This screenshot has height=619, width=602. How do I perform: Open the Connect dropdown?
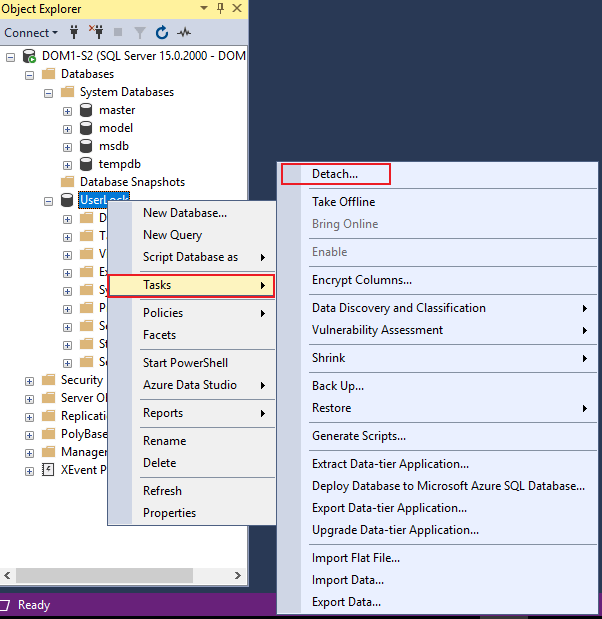tap(31, 33)
